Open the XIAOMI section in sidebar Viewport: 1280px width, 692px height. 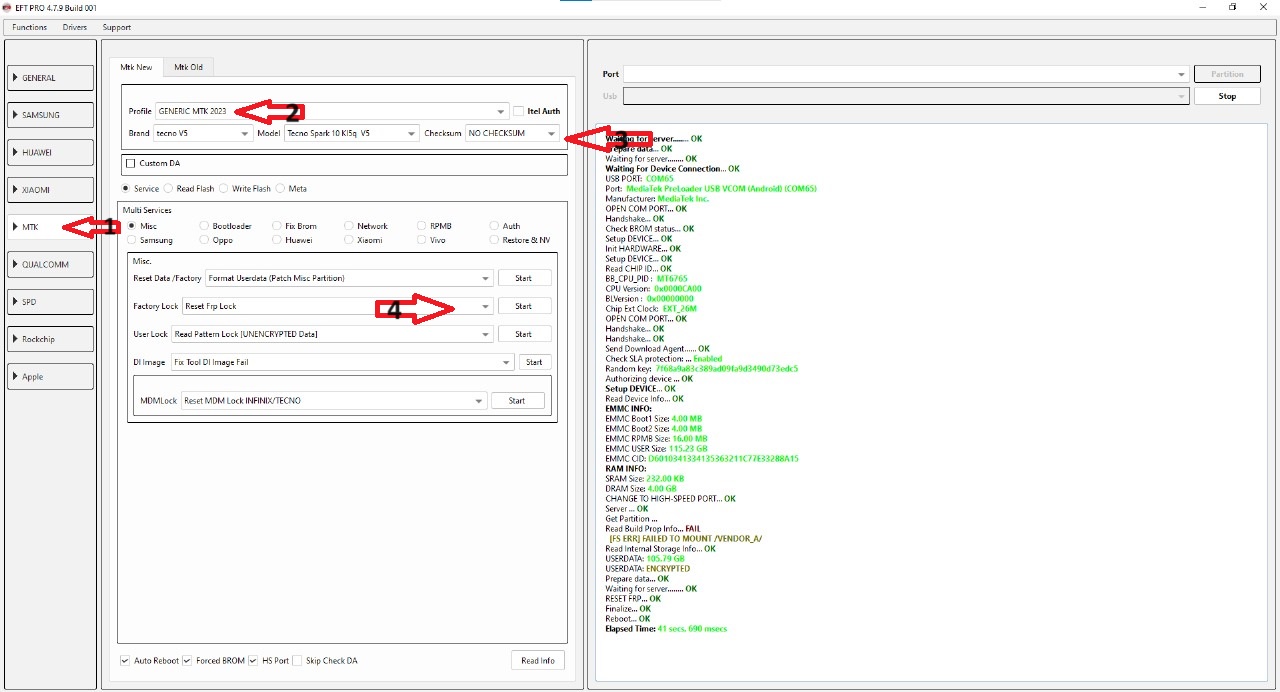click(50, 190)
